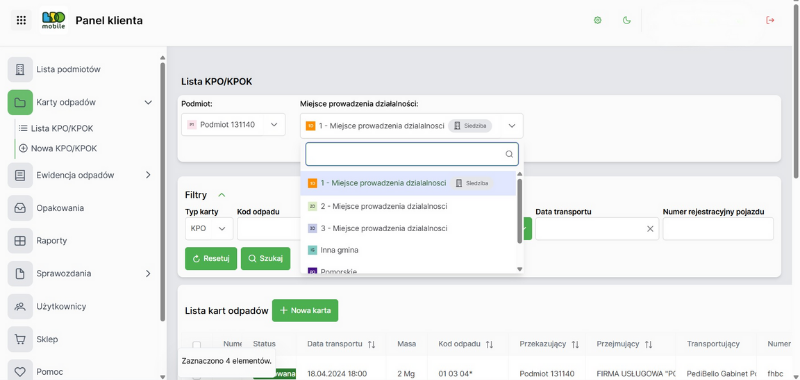The width and height of the screenshot is (800, 380).
Task: Open Opakowania menu item
Action: tap(60, 208)
